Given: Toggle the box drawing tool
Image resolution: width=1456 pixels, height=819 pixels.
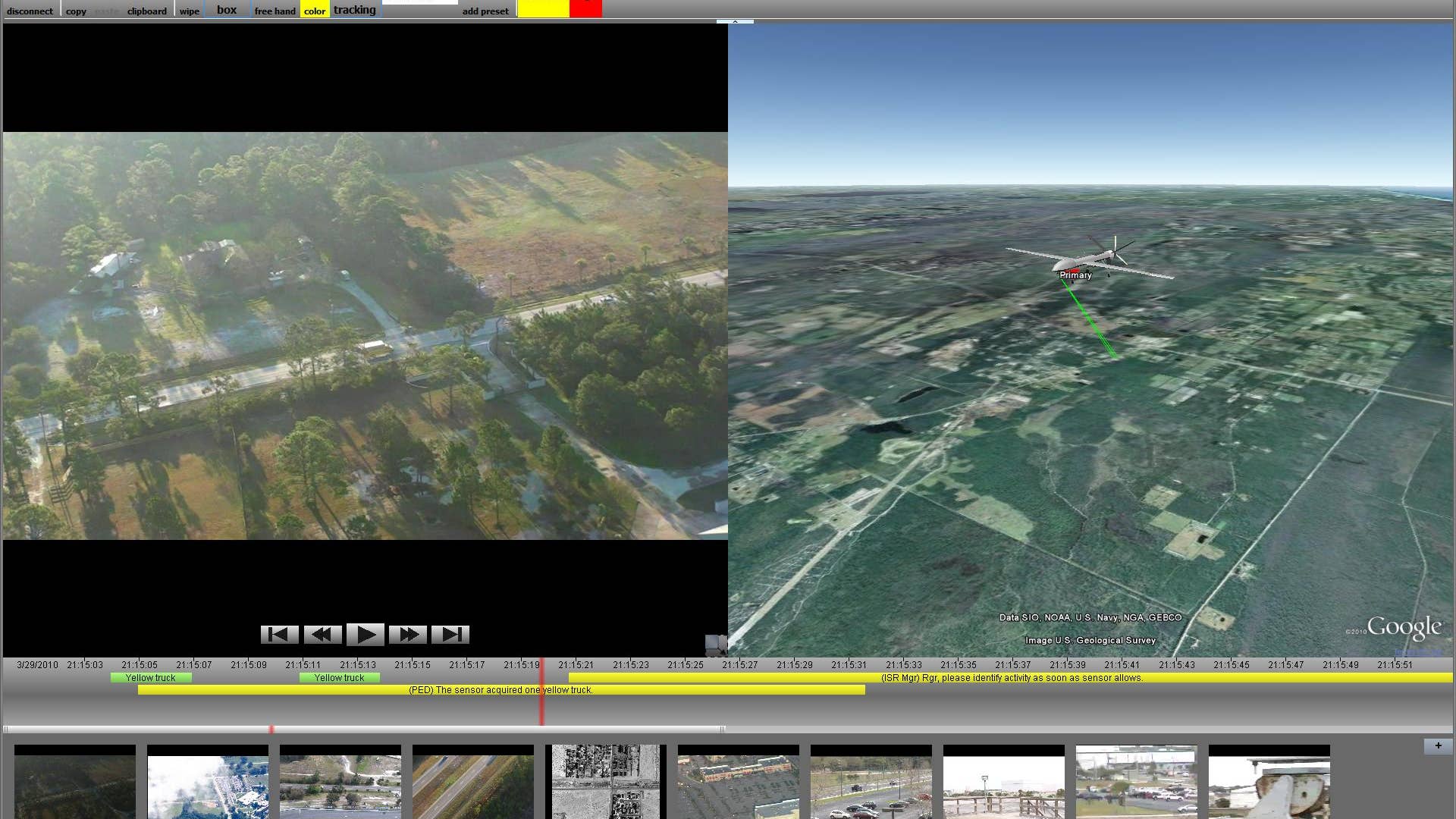Looking at the screenshot, I should (227, 10).
